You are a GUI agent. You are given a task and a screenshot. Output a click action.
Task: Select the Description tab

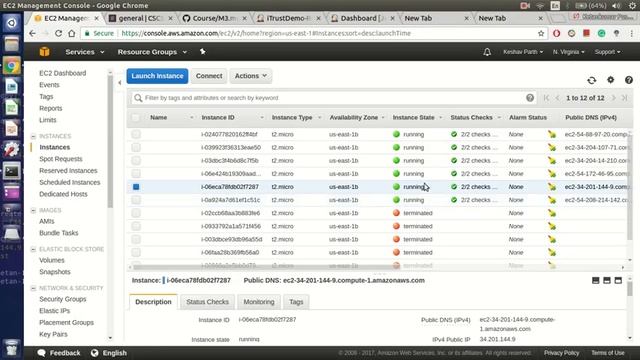153,302
